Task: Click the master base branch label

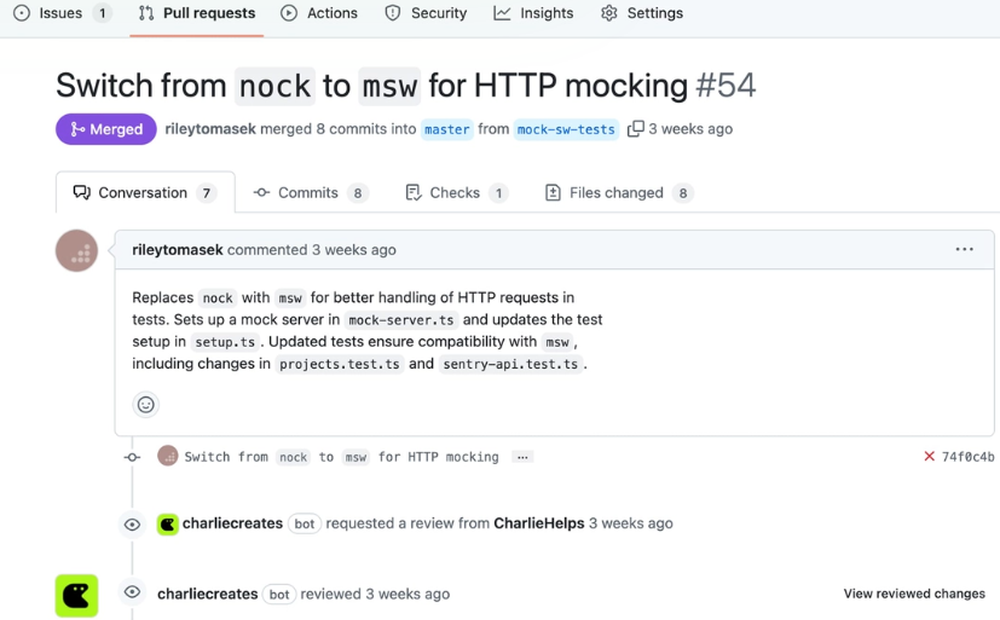Action: pos(446,130)
